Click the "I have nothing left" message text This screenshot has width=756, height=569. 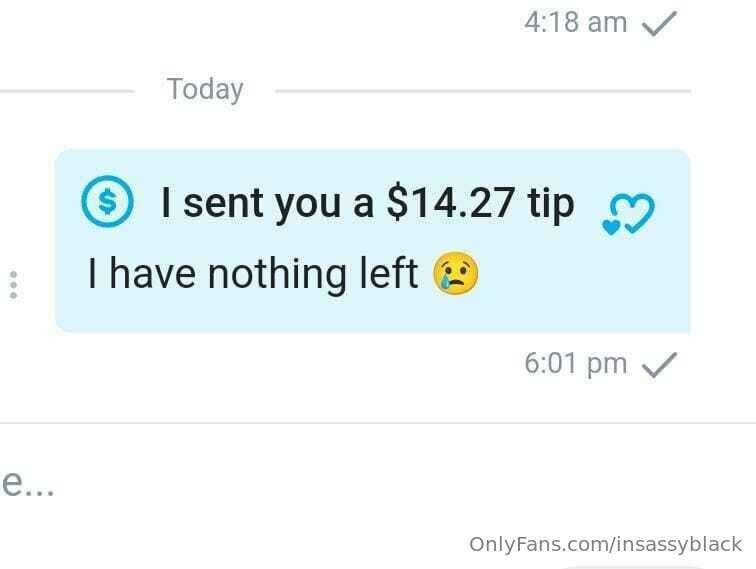point(253,274)
